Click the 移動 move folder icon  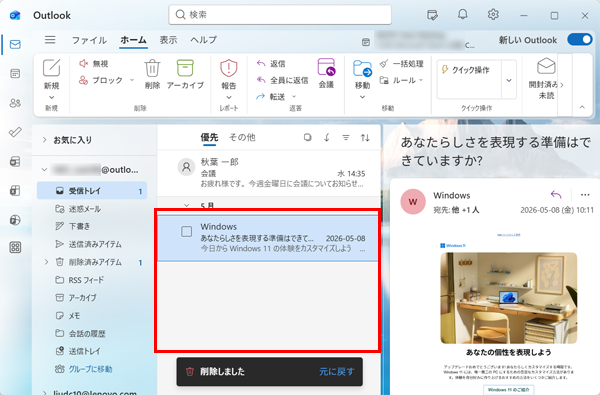click(x=362, y=69)
